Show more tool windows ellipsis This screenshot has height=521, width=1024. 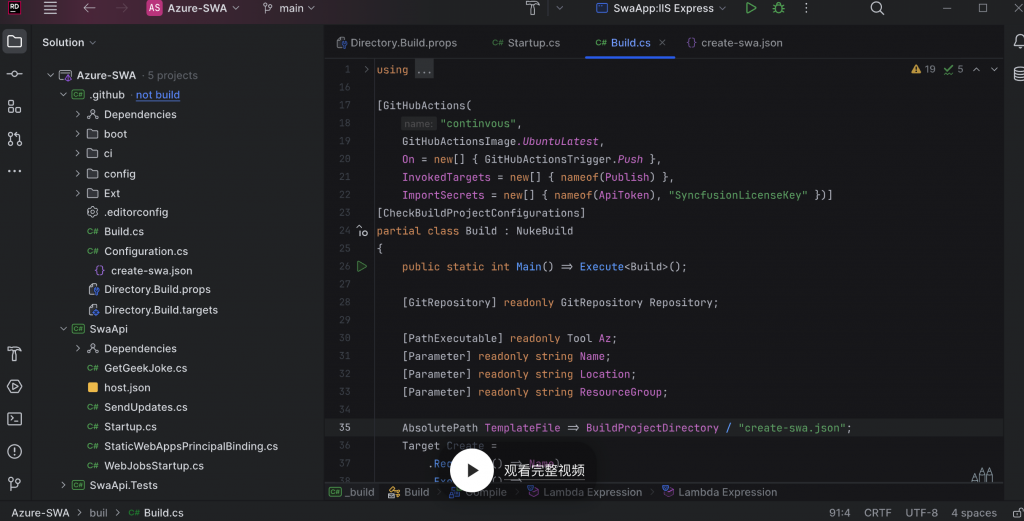(x=14, y=171)
